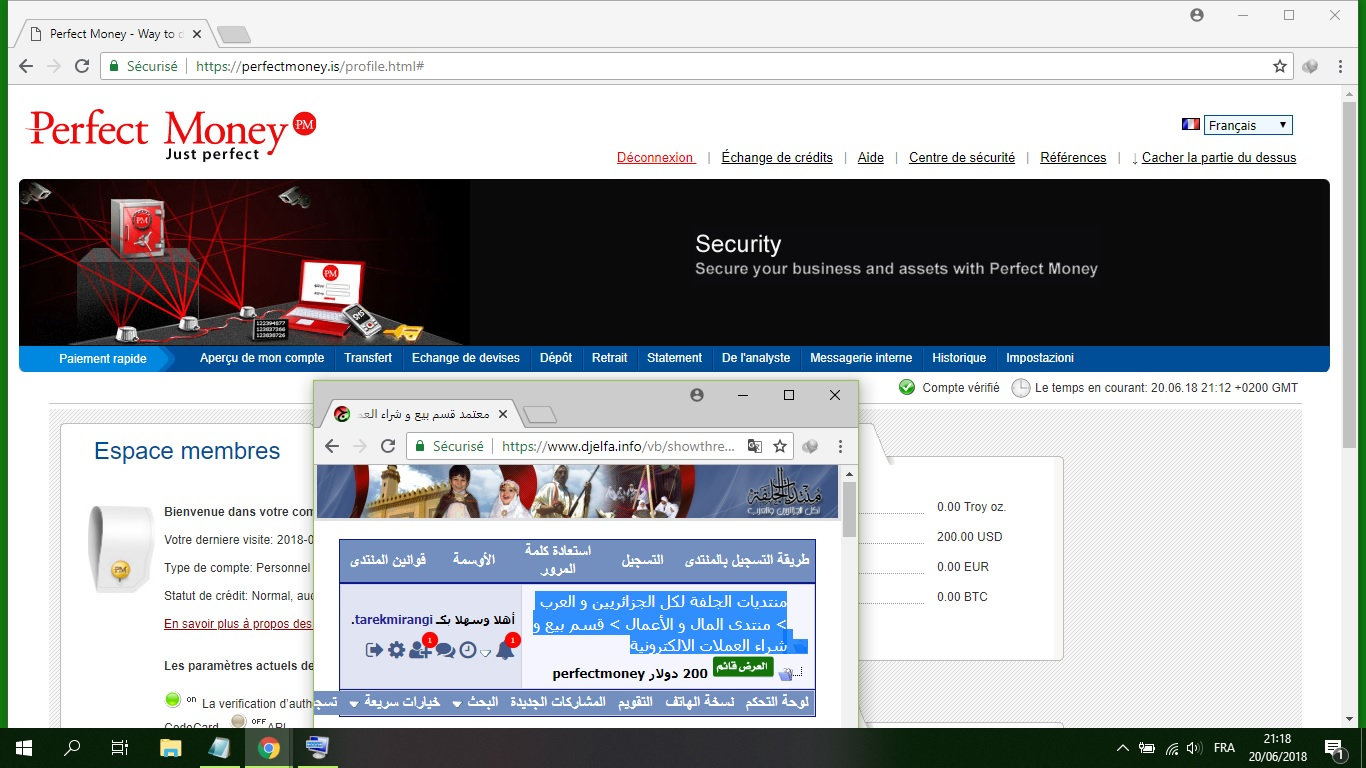Open the Dépôt menu item
Image resolution: width=1366 pixels, height=768 pixels.
pos(556,358)
